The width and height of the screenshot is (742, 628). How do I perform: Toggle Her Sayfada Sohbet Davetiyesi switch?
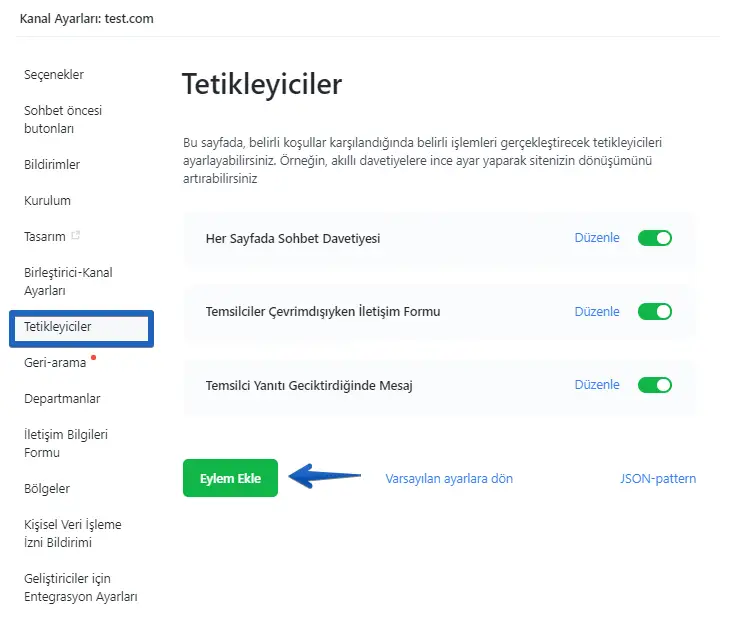click(x=655, y=238)
